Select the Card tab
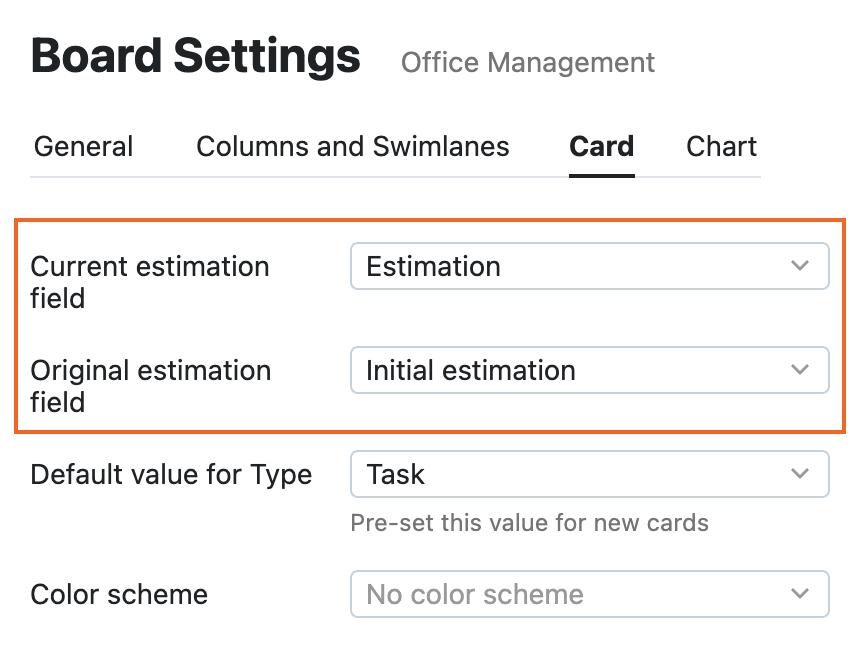The width and height of the screenshot is (858, 652). 601,147
